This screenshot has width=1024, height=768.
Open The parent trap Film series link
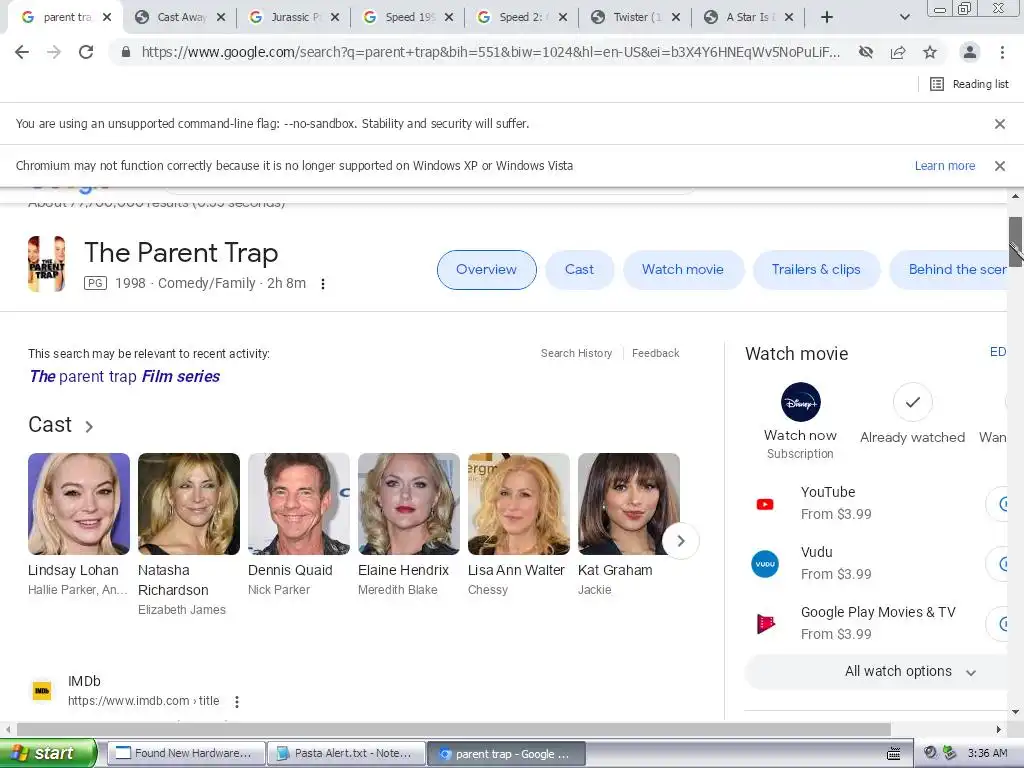point(125,377)
